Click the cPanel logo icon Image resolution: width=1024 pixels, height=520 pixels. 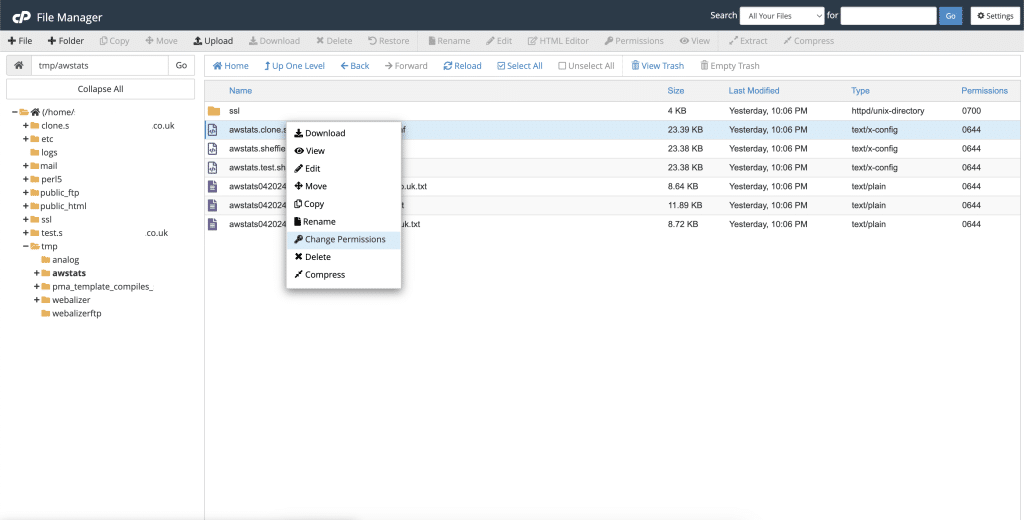coord(22,17)
